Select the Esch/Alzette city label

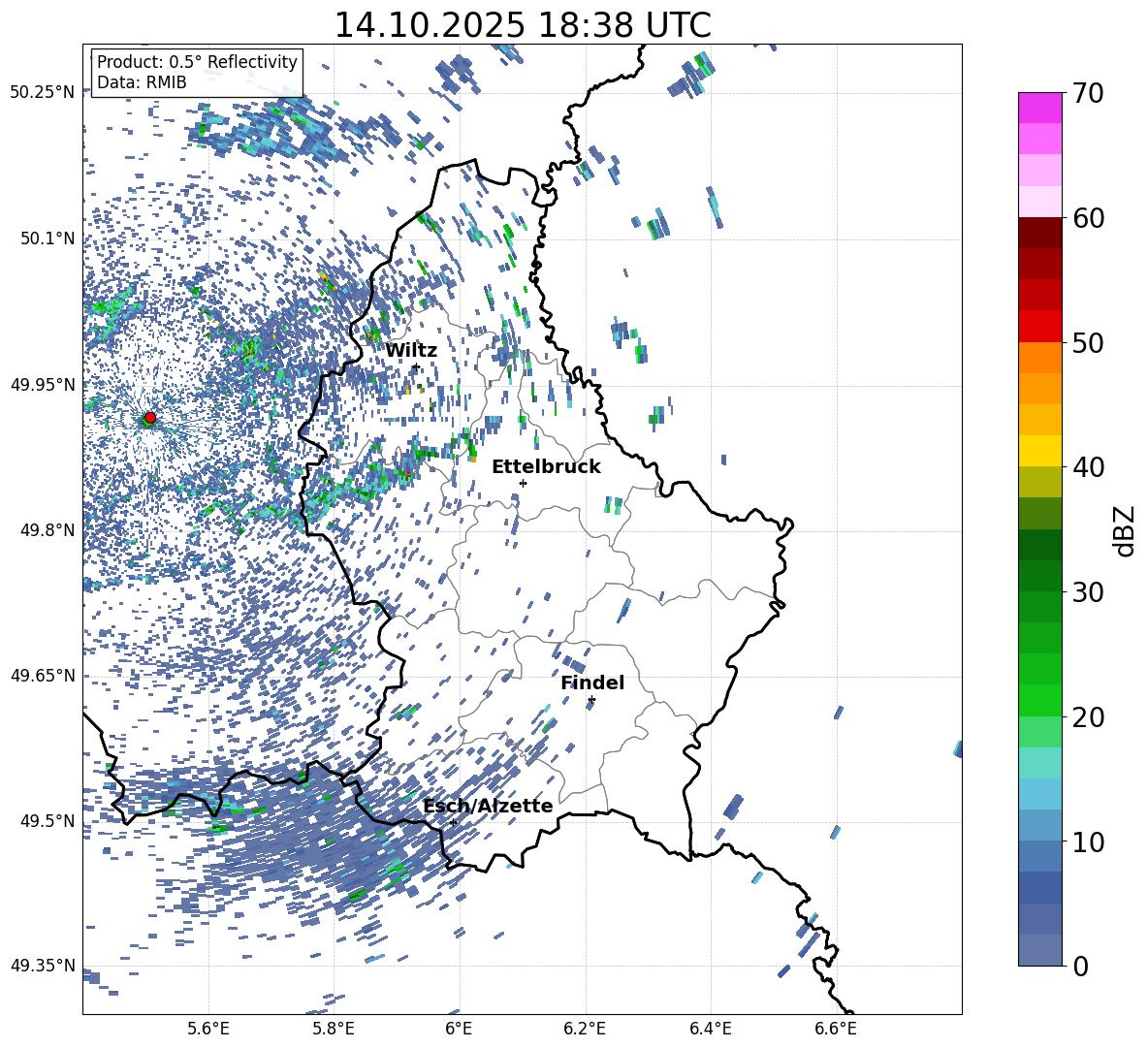[488, 806]
